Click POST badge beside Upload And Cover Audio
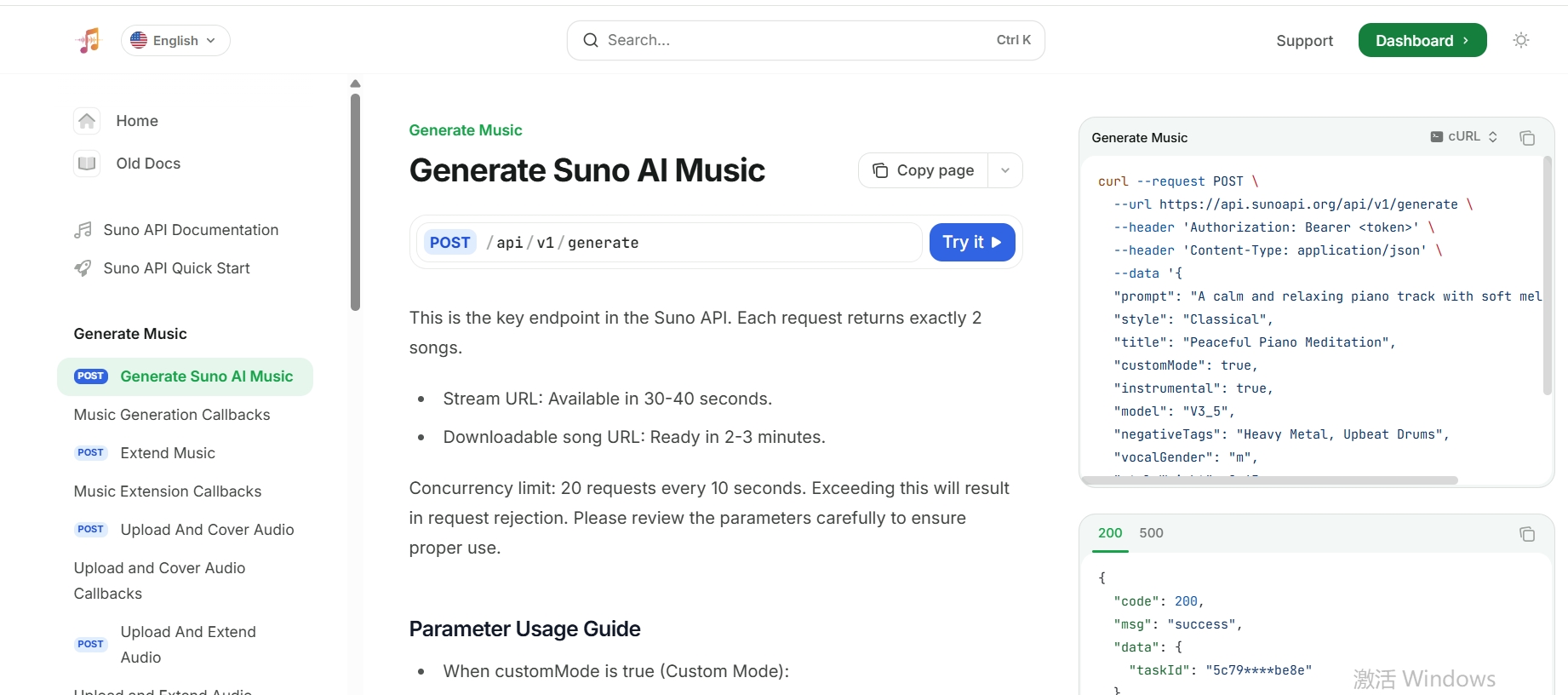Image resolution: width=1568 pixels, height=695 pixels. coord(90,530)
